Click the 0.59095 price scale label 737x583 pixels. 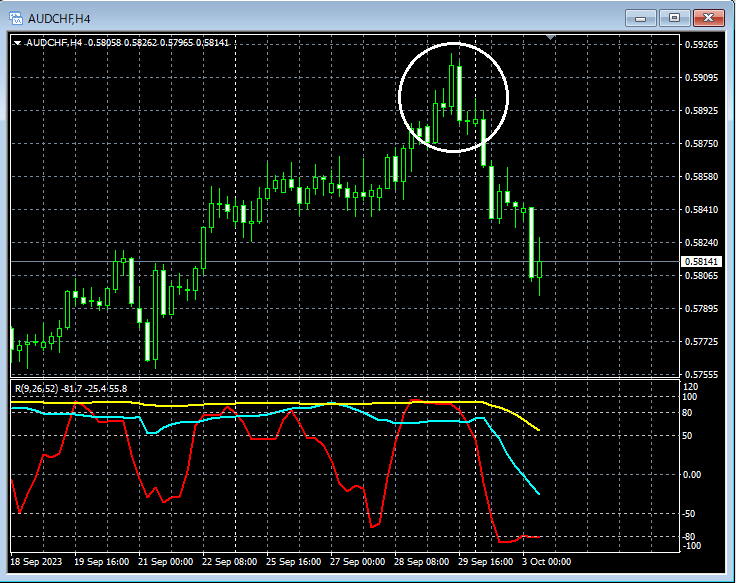[701, 78]
